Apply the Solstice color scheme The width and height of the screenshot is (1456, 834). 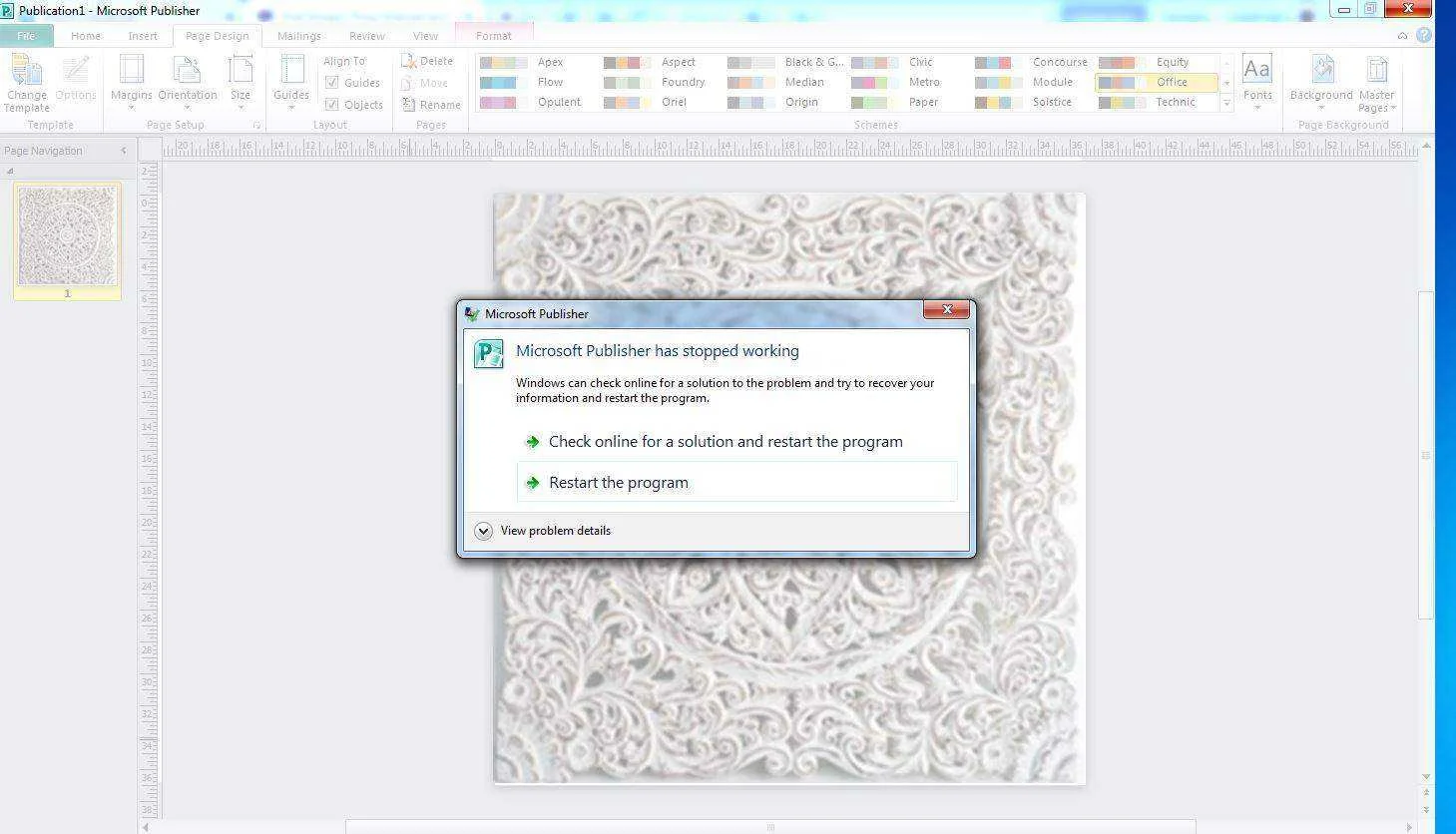click(1031, 102)
